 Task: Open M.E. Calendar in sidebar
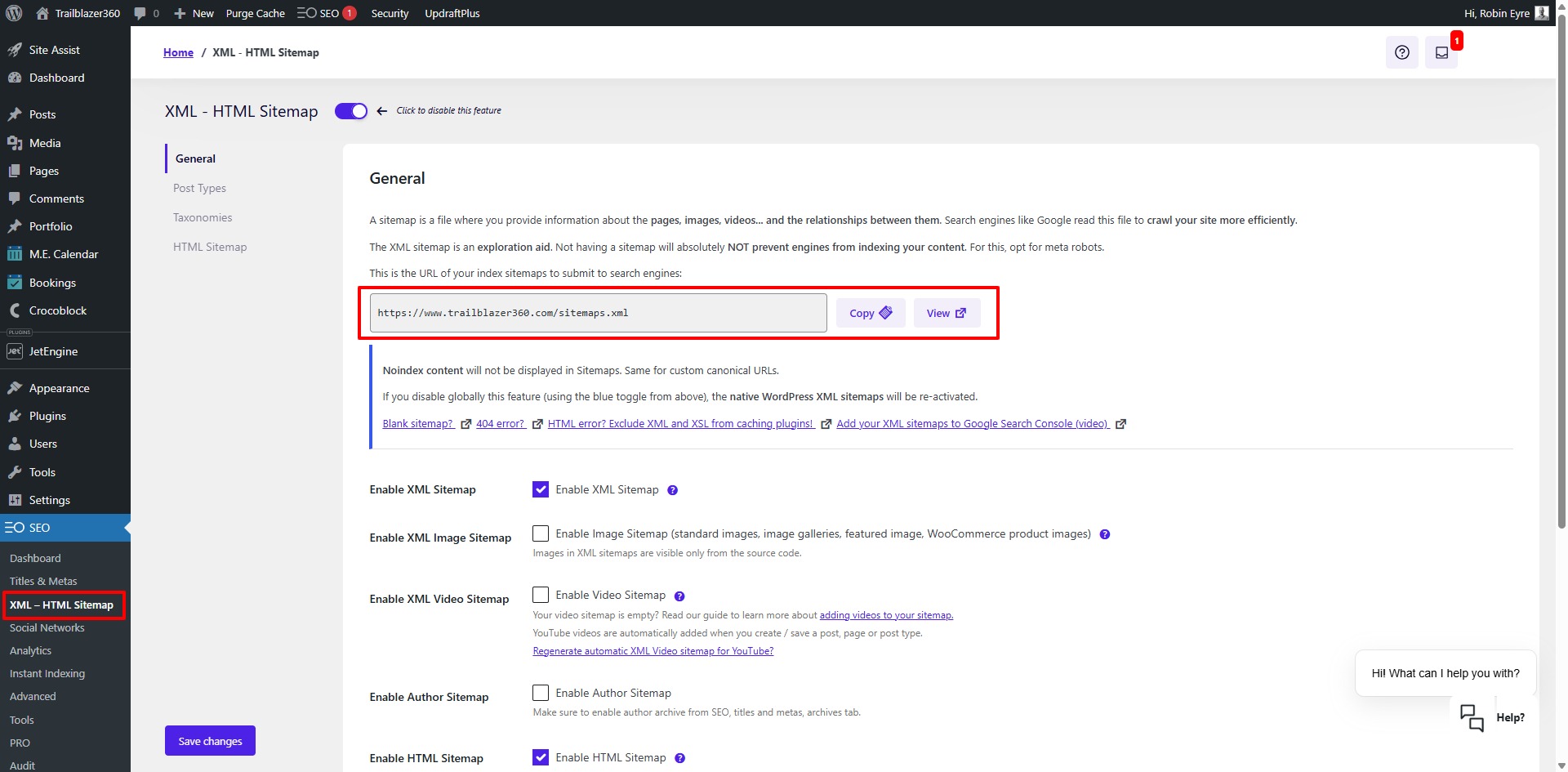click(65, 254)
